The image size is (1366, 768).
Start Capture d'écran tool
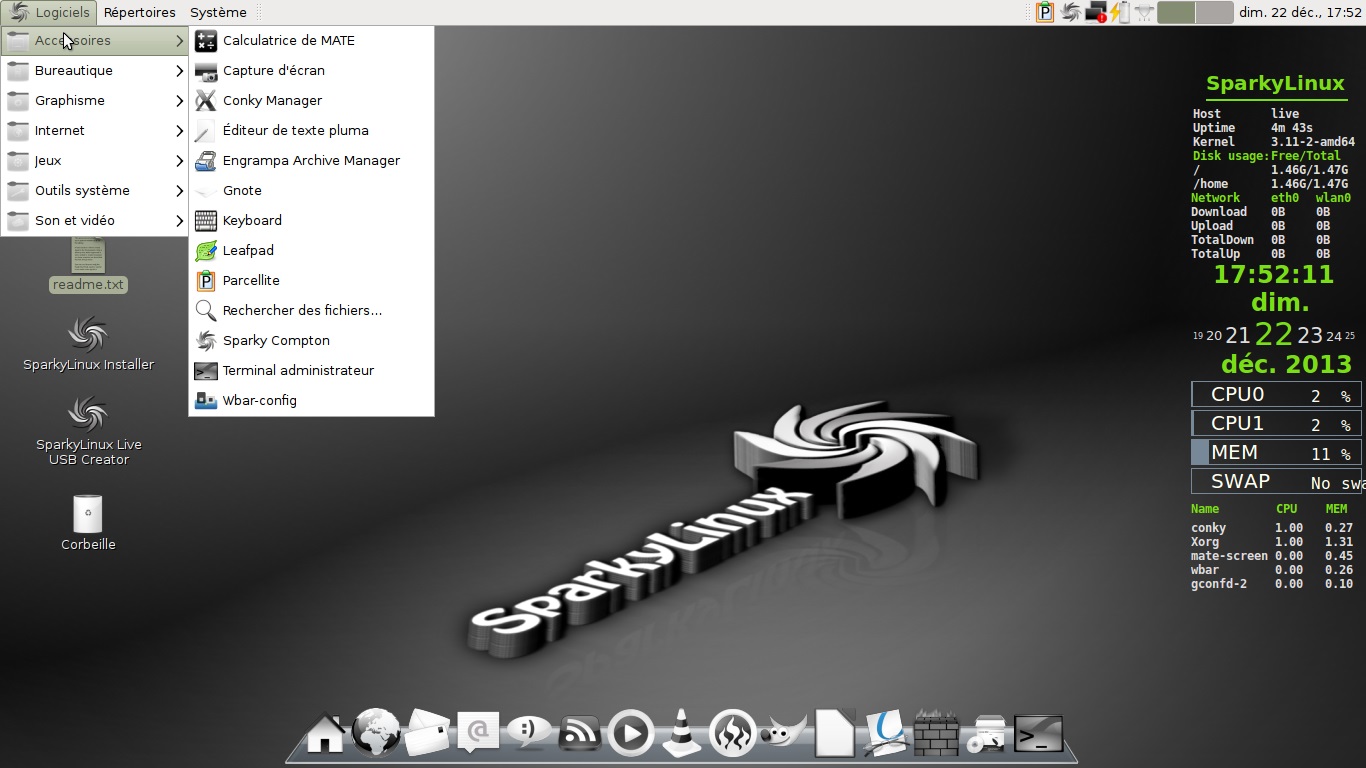(311, 71)
